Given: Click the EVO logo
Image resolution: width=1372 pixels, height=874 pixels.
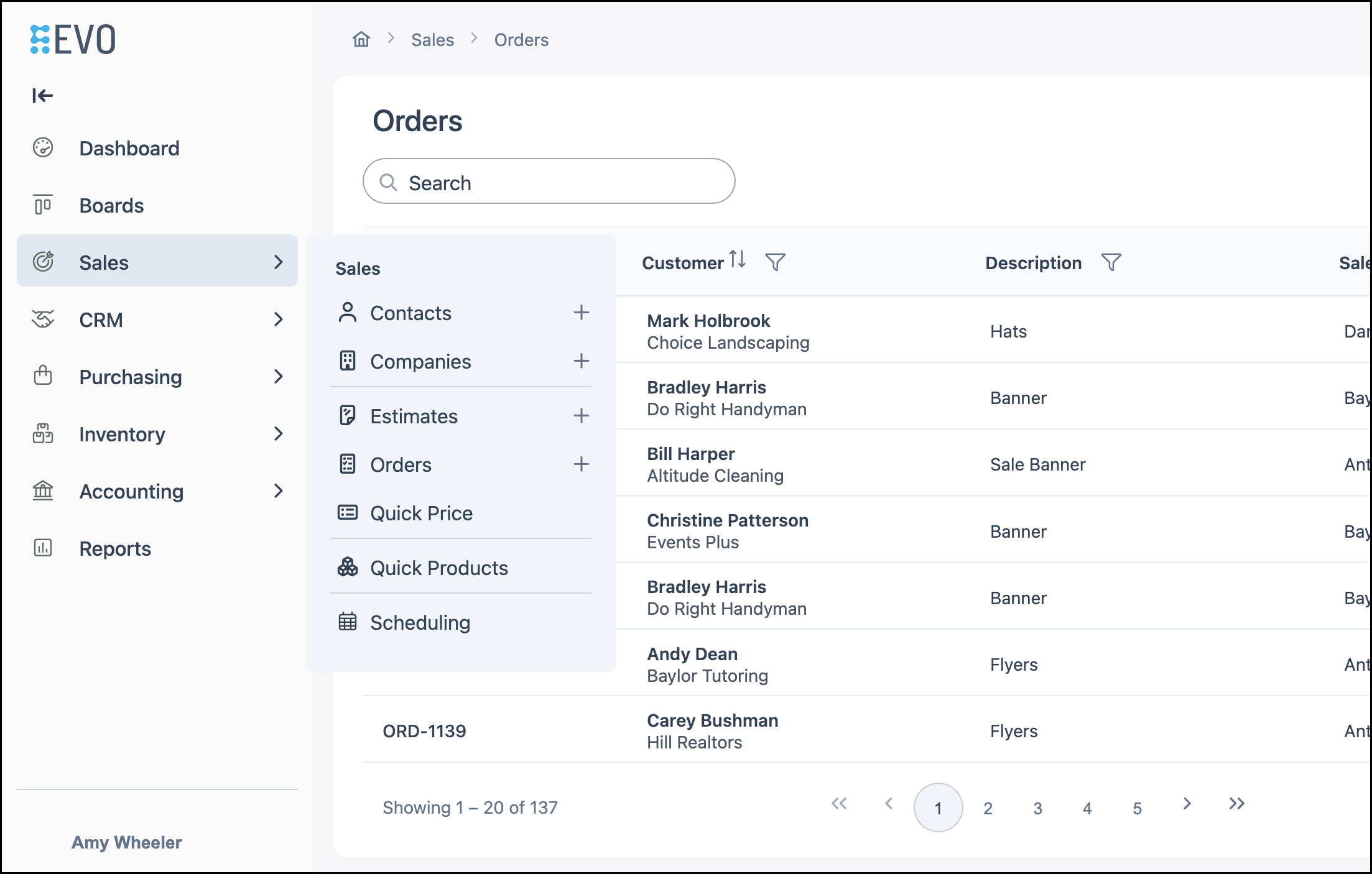Looking at the screenshot, I should (73, 40).
